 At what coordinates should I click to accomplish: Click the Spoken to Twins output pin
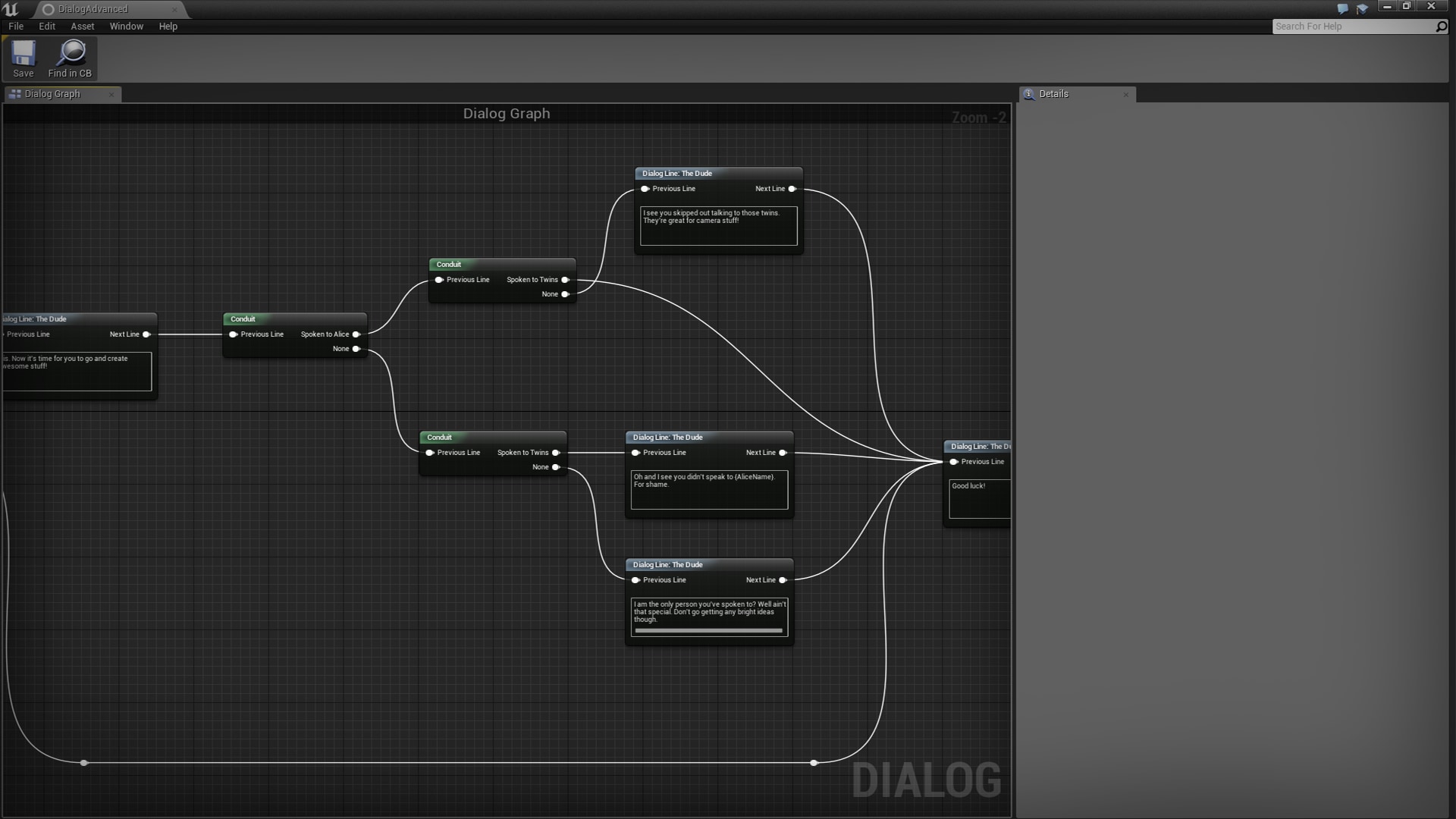[x=566, y=280]
